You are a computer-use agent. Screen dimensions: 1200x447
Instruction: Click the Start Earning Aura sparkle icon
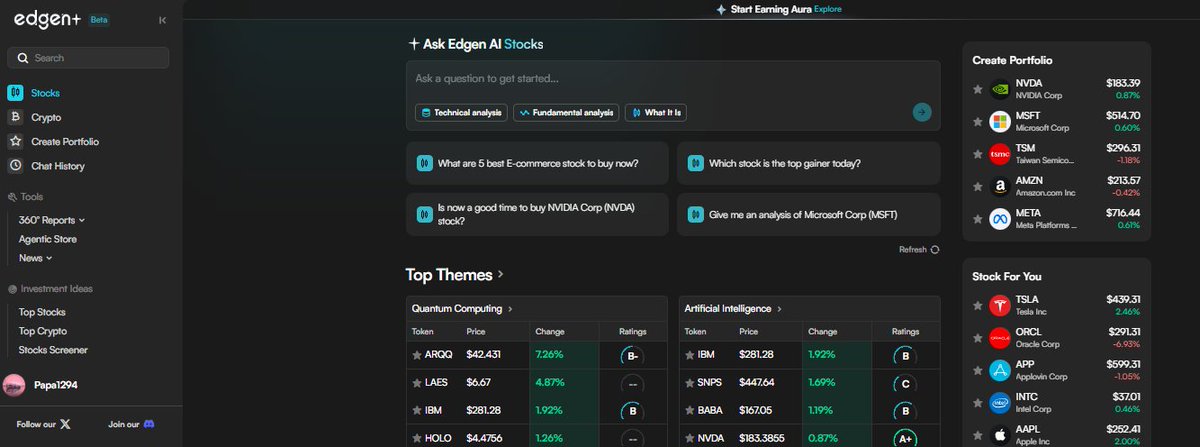(x=721, y=9)
